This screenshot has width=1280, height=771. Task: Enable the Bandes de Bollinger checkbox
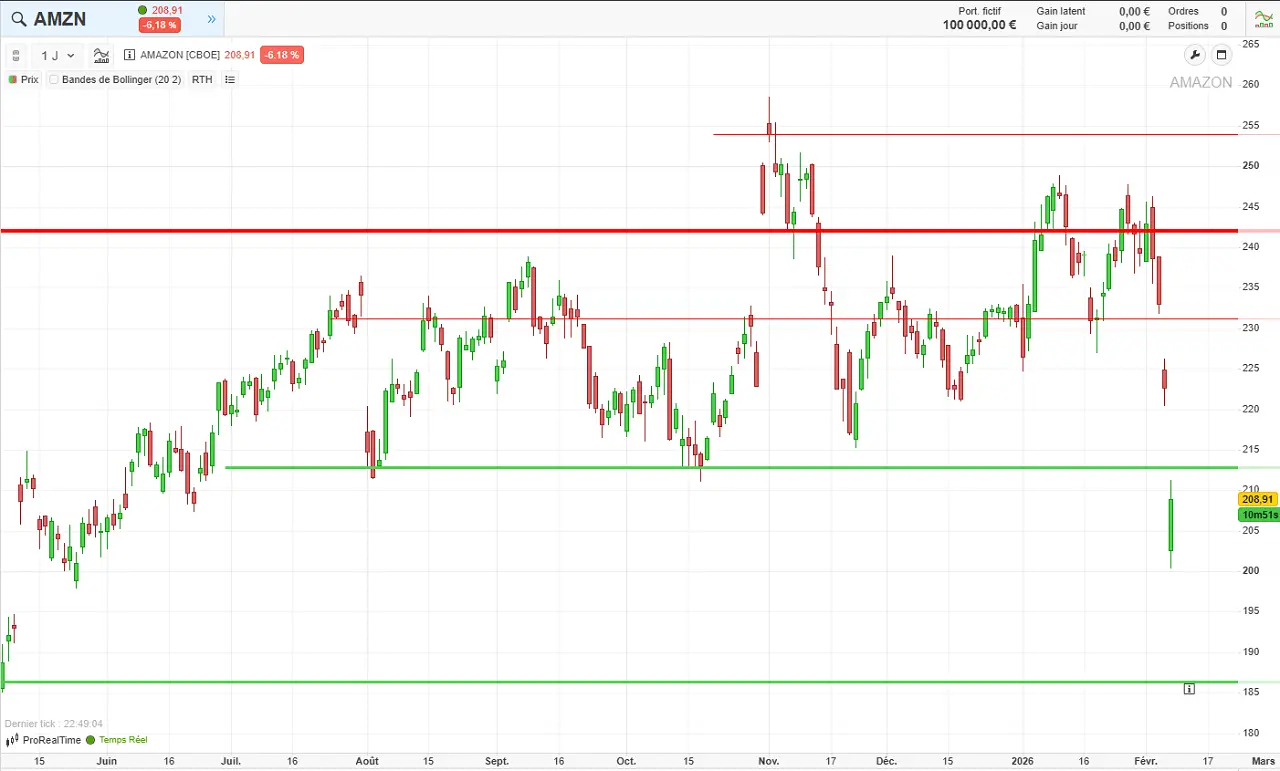(54, 79)
